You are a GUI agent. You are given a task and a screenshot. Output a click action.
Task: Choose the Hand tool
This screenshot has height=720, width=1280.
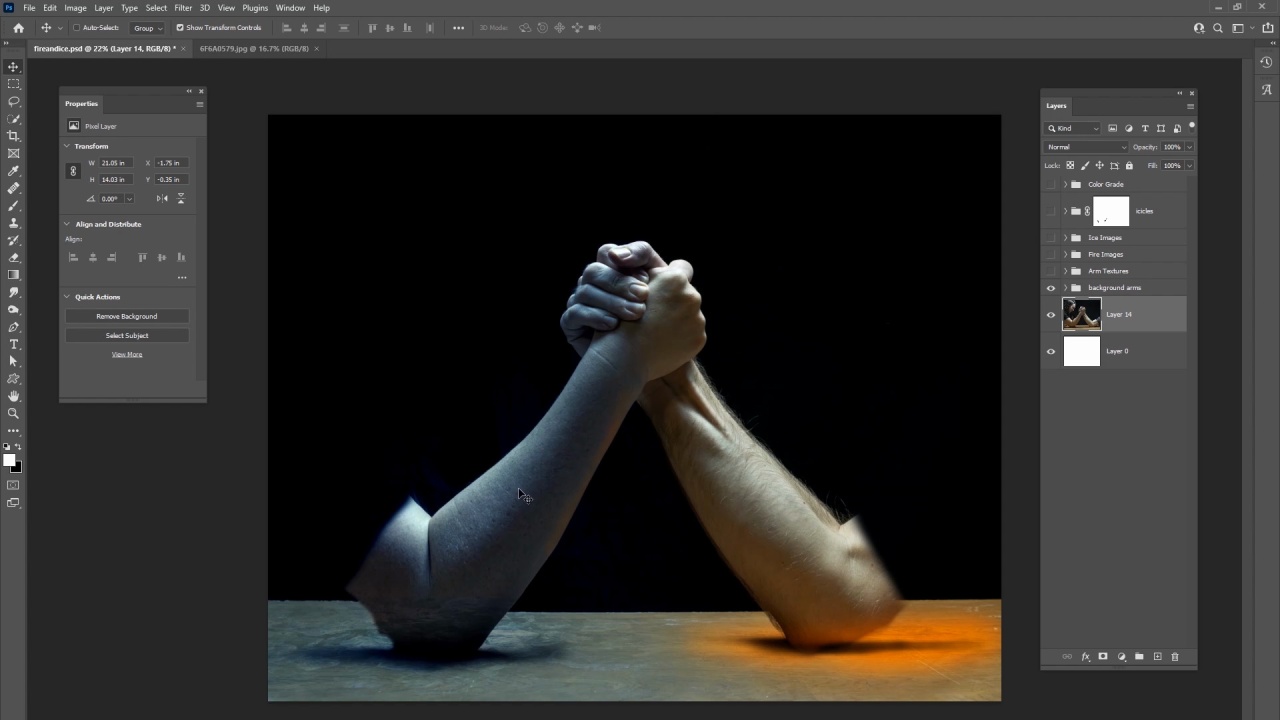coord(13,396)
